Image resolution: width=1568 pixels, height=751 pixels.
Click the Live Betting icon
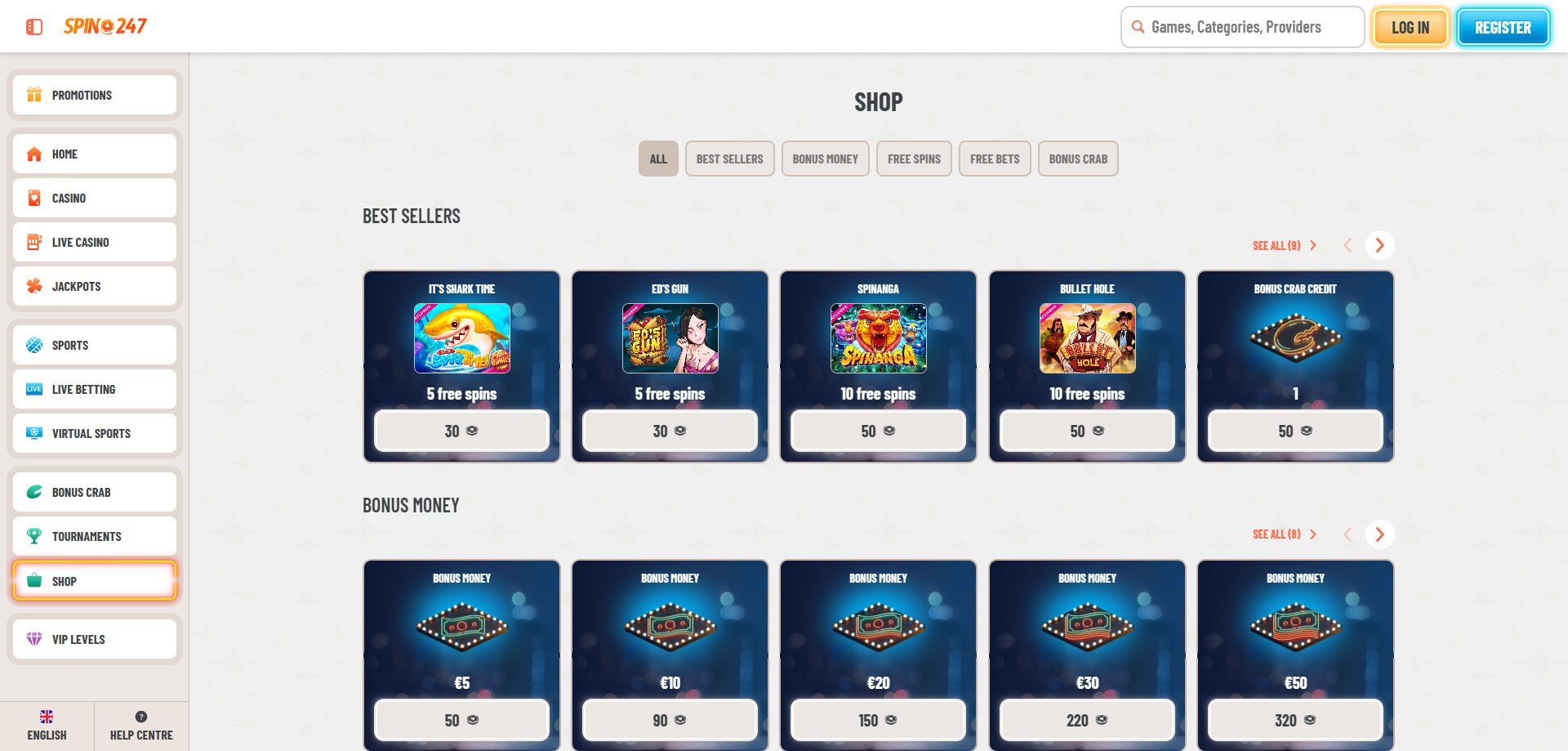(34, 389)
